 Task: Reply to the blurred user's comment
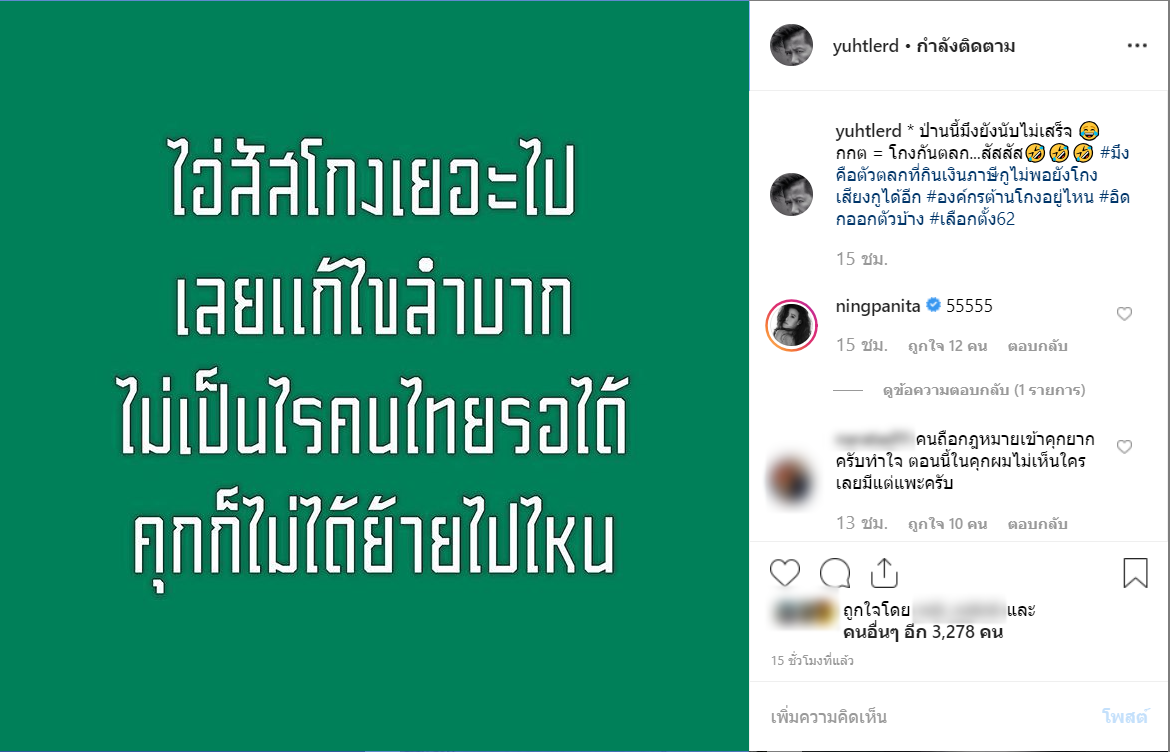(x=1037, y=524)
